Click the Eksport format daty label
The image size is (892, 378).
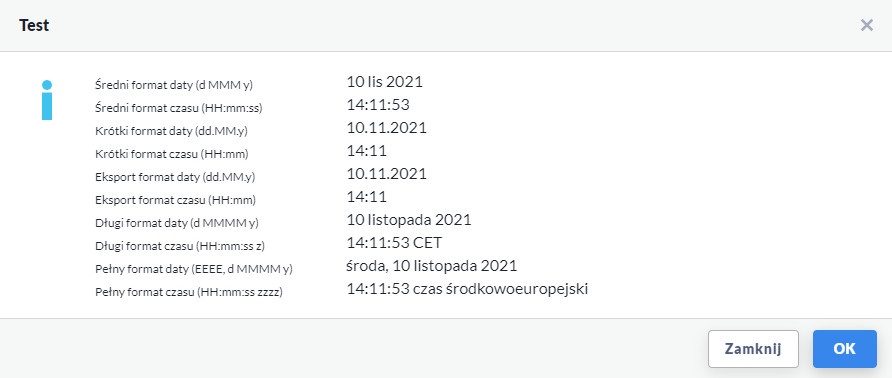pyautogui.click(x=175, y=177)
